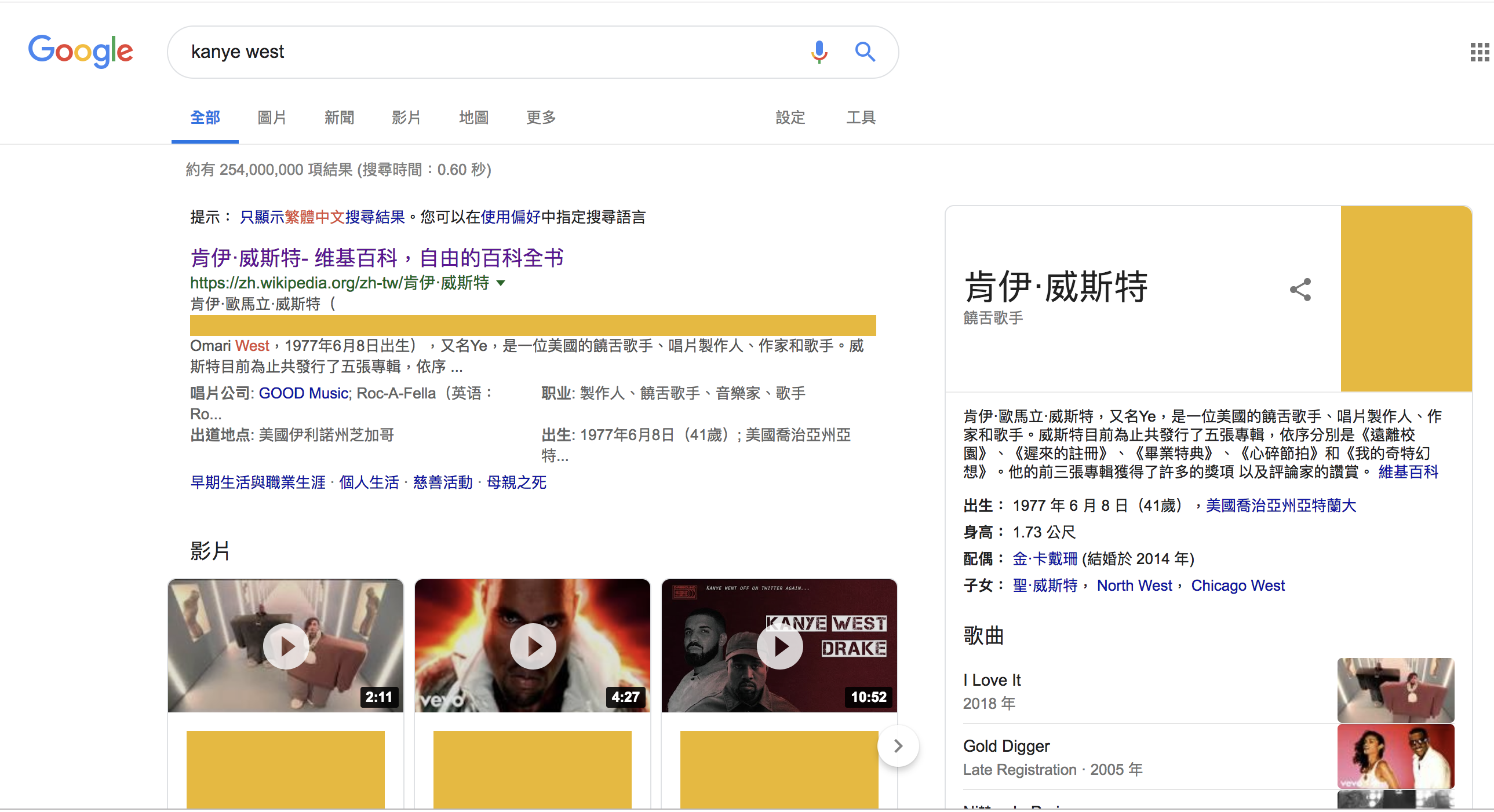Switch to the 圖片 tab
The width and height of the screenshot is (1494, 812).
tap(272, 118)
